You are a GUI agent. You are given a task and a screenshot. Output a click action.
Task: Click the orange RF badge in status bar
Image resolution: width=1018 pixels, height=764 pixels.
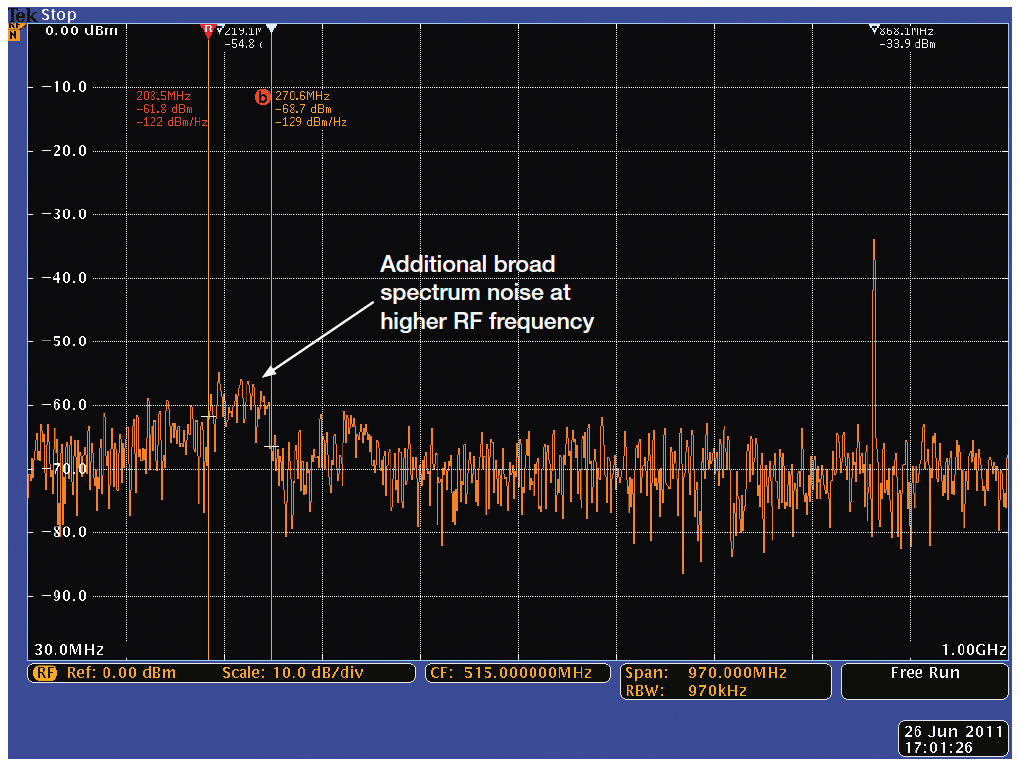click(x=45, y=673)
